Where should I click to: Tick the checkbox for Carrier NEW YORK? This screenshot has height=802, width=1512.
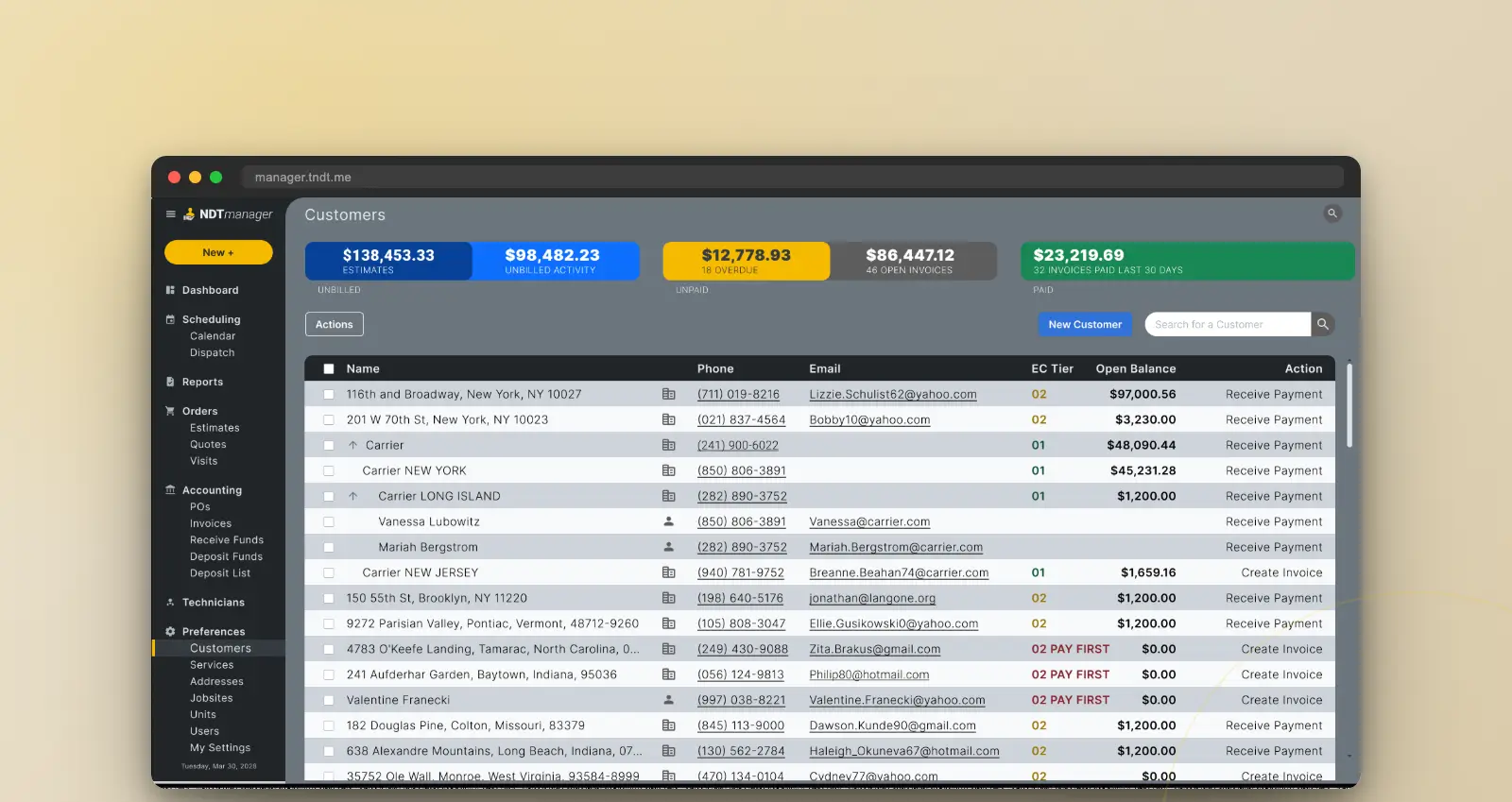[329, 471]
